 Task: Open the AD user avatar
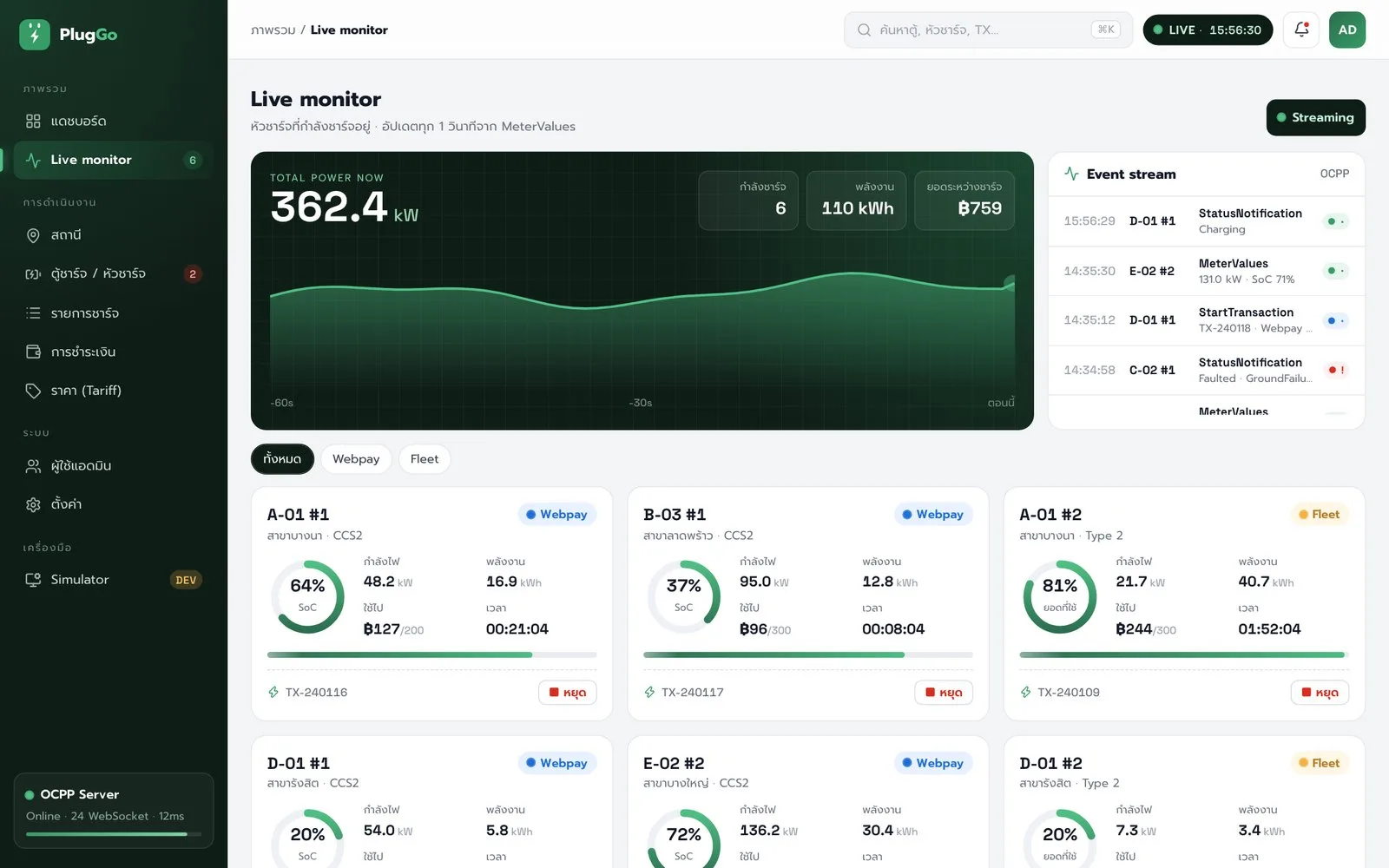[x=1347, y=30]
